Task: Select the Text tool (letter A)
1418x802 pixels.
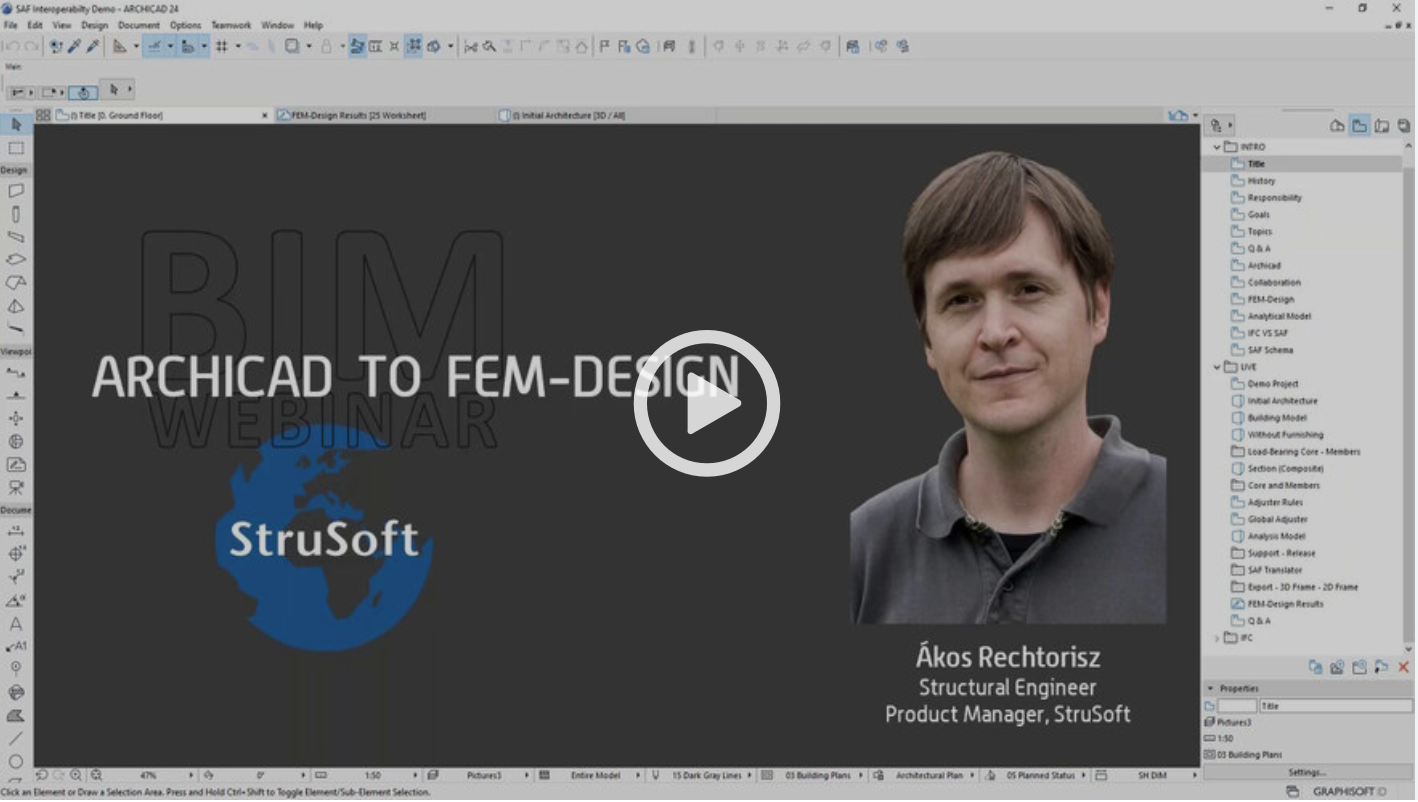Action: 16,623
